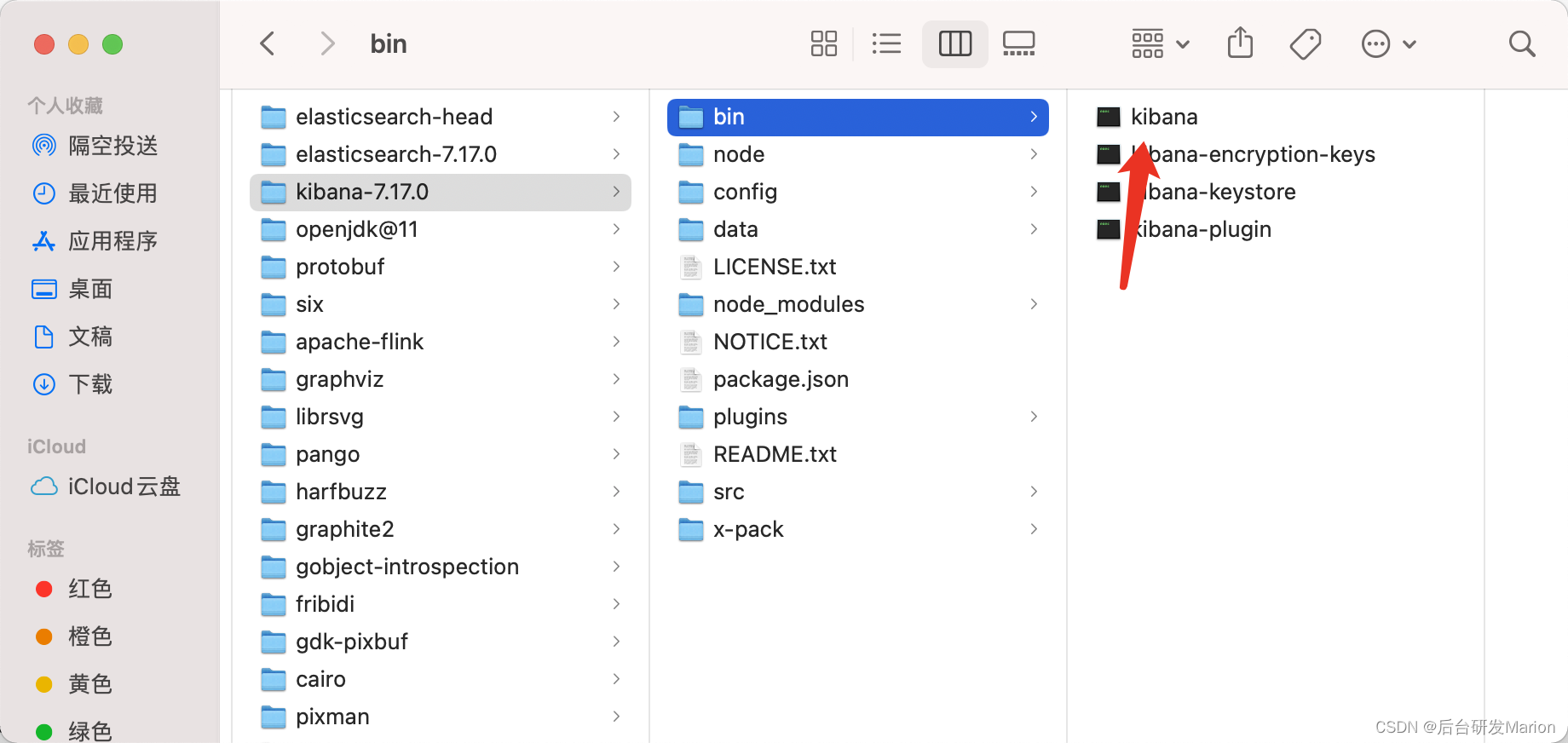Click the Share icon in toolbar
The height and width of the screenshot is (743, 1568).
(1241, 43)
